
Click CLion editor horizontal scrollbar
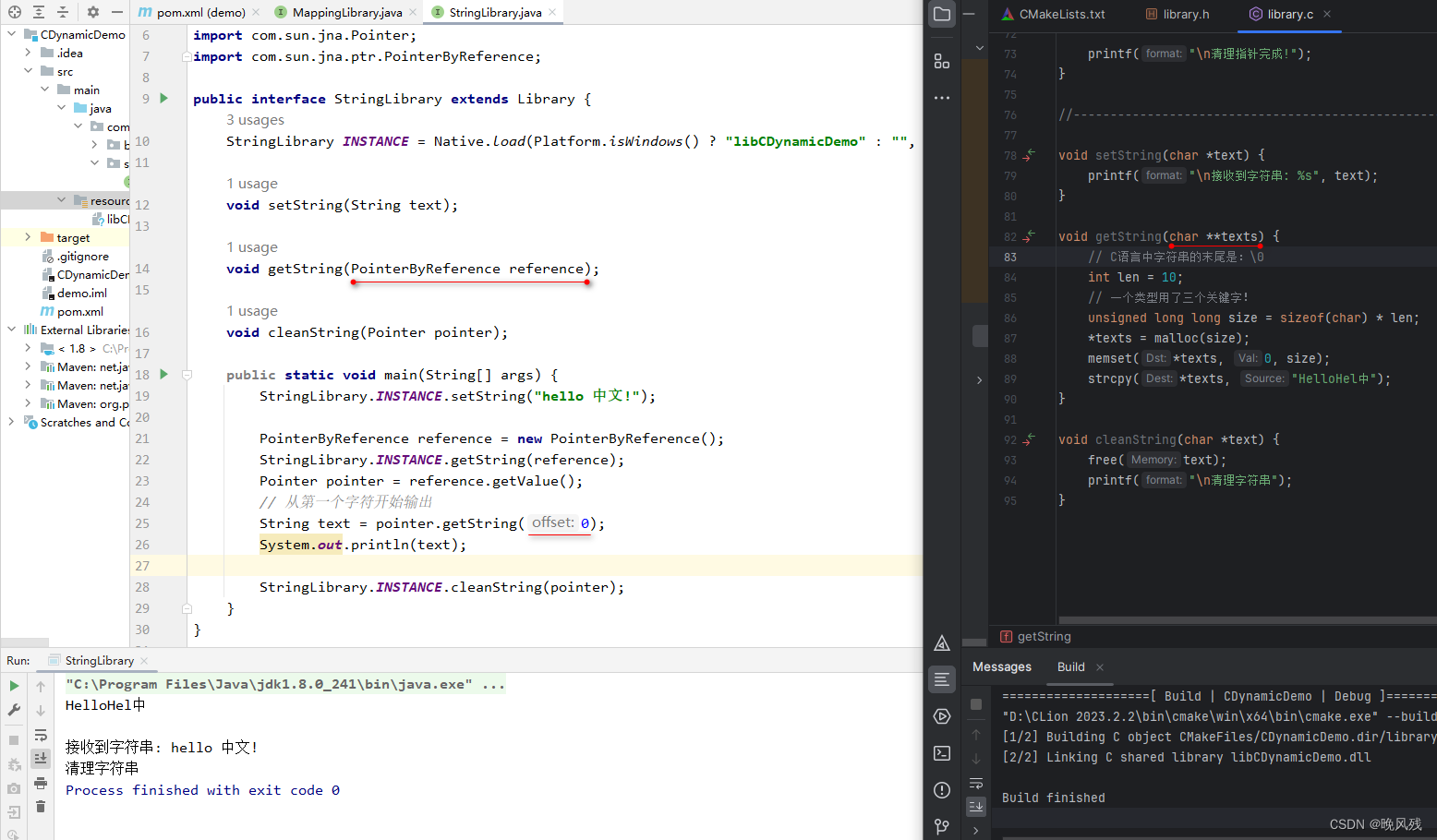[x=1247, y=620]
